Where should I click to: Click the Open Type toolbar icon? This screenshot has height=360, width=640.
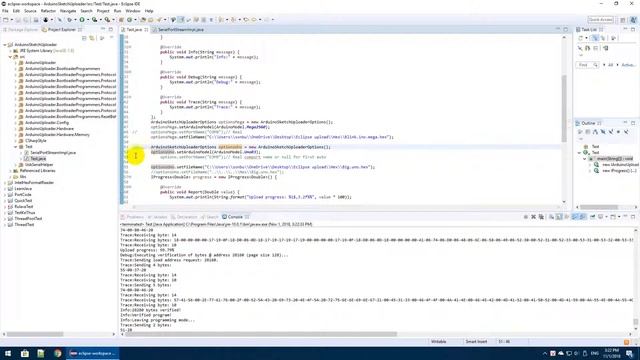pos(143,20)
